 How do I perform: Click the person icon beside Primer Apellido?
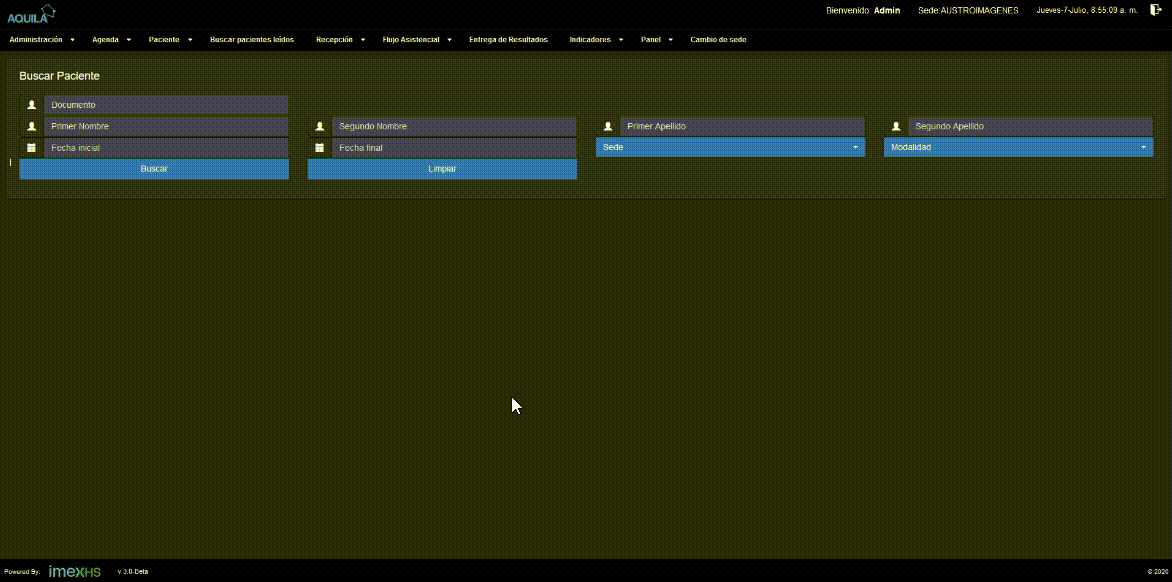click(x=608, y=127)
